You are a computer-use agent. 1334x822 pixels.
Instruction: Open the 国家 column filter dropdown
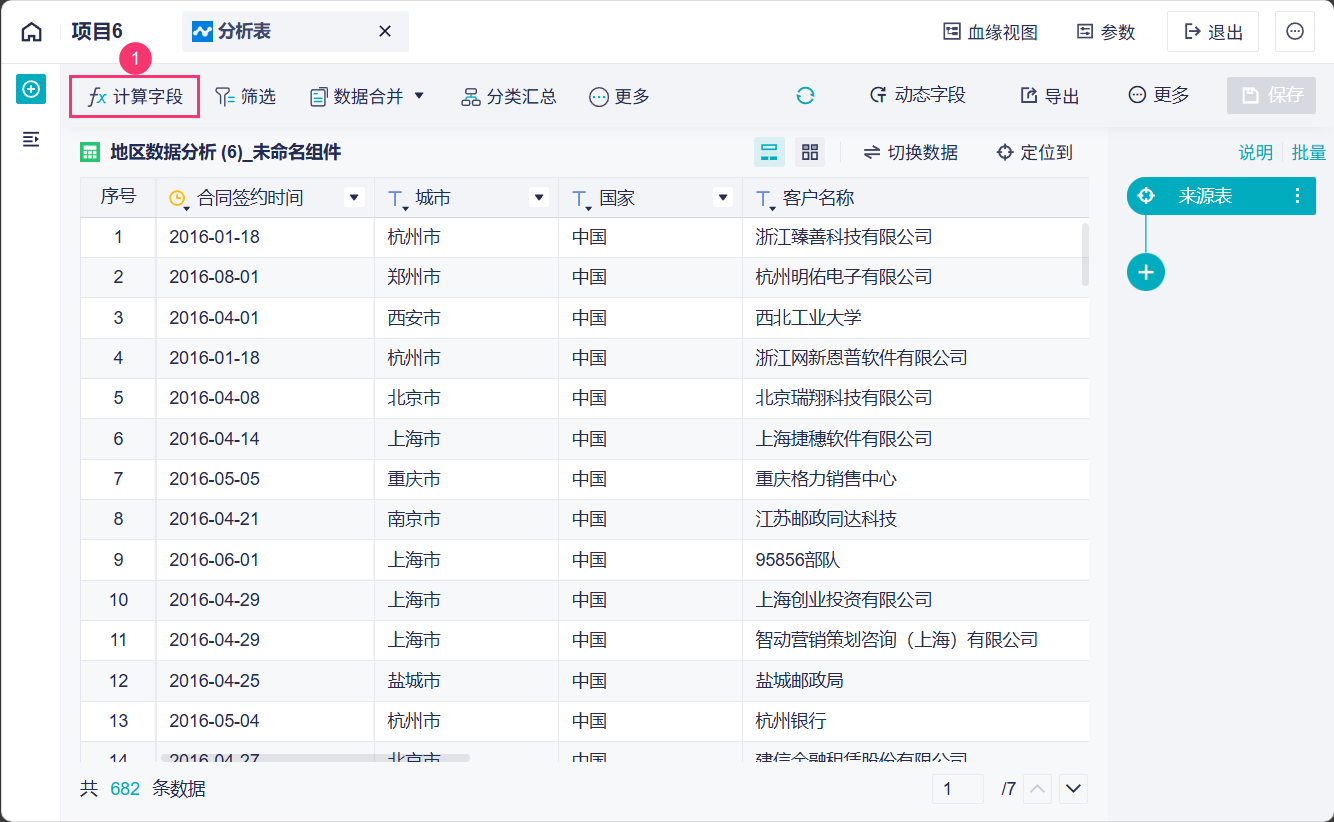pos(722,197)
